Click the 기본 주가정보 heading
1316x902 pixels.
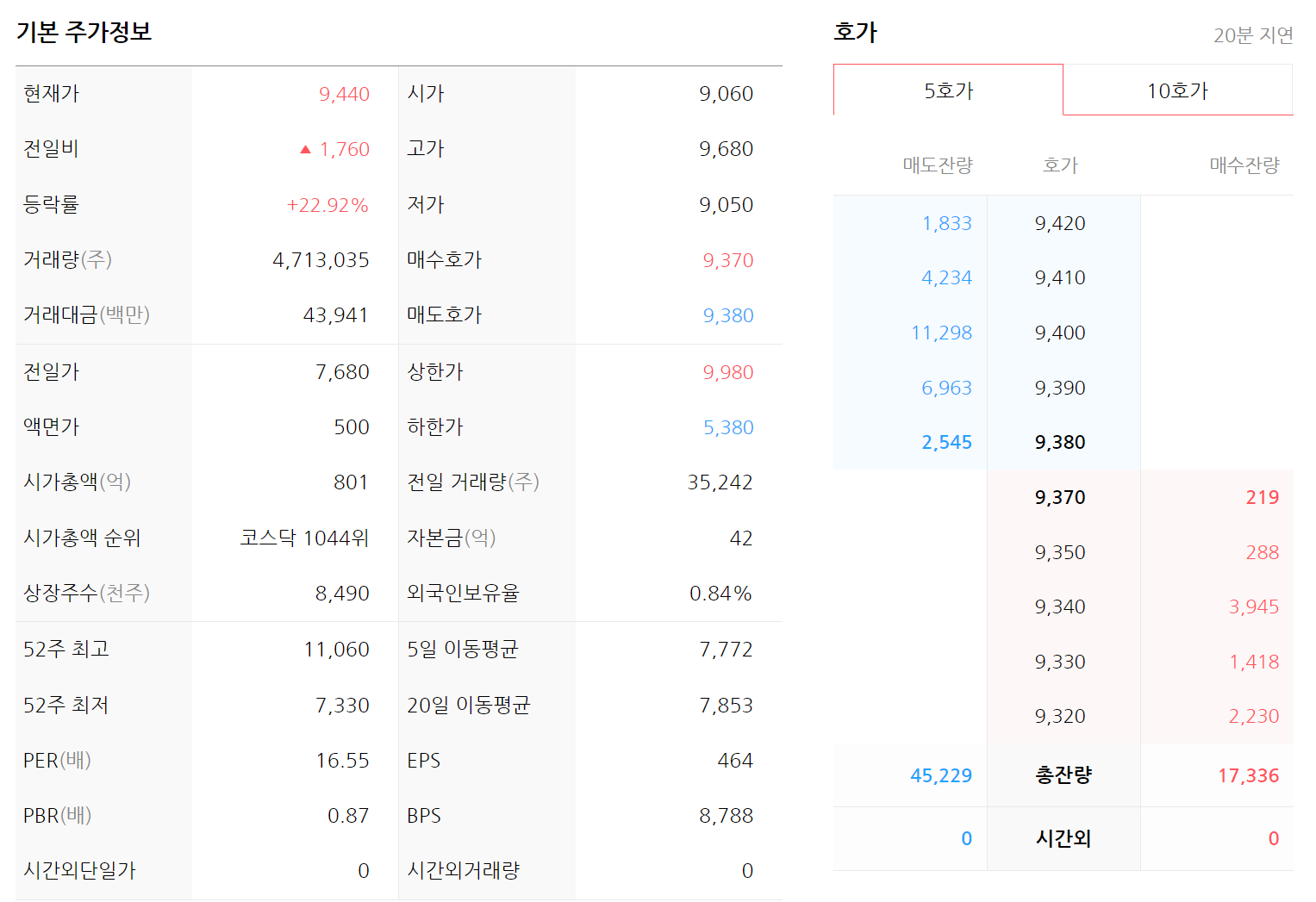click(84, 32)
